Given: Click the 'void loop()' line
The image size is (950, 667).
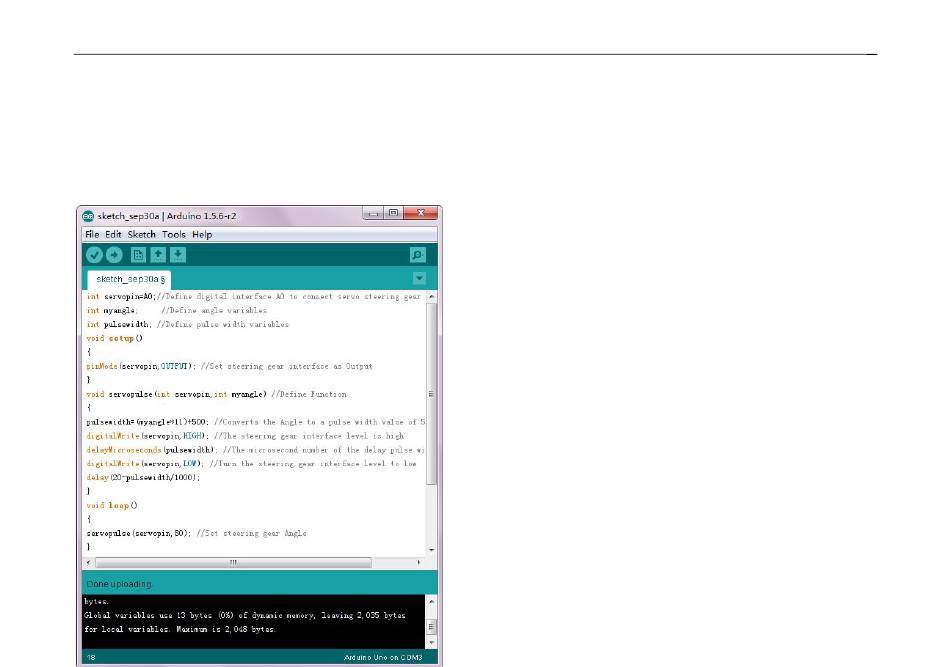Looking at the screenshot, I should pyautogui.click(x=112, y=506).
